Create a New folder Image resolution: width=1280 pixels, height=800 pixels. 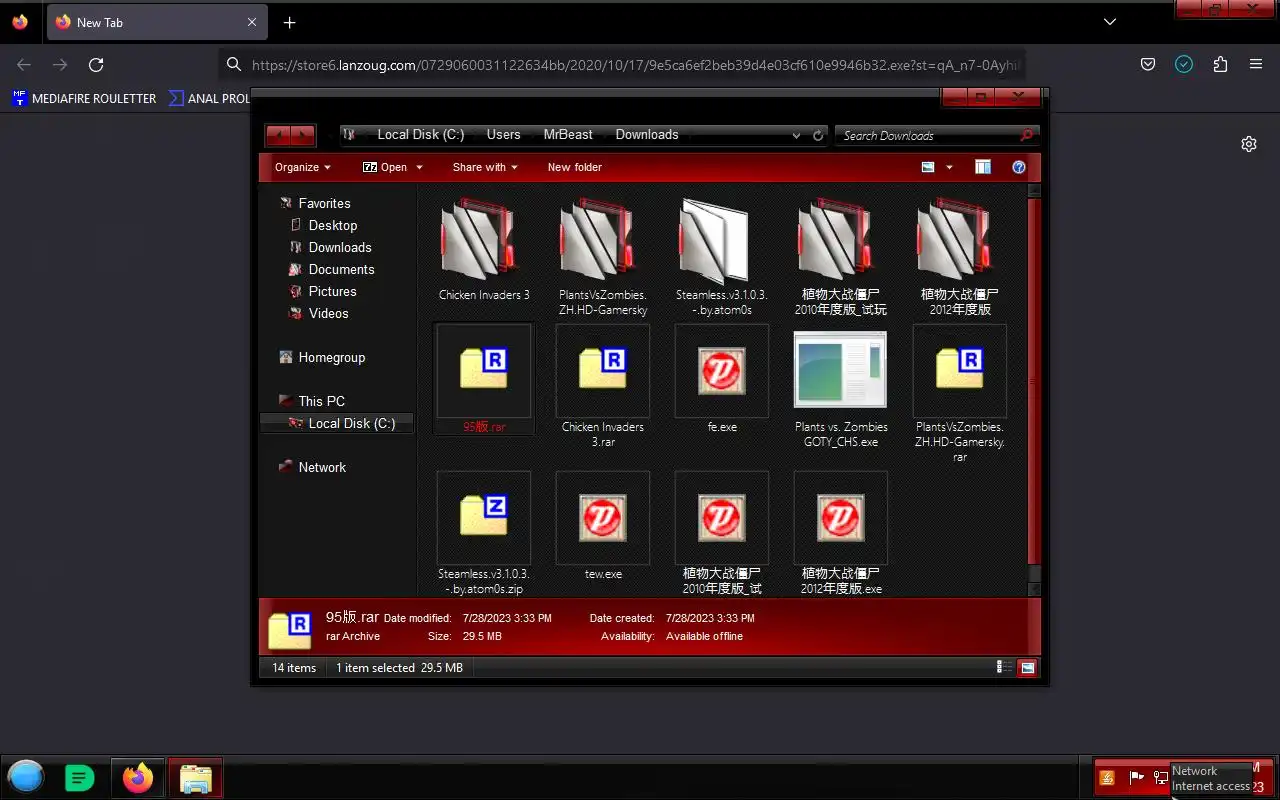(x=575, y=167)
